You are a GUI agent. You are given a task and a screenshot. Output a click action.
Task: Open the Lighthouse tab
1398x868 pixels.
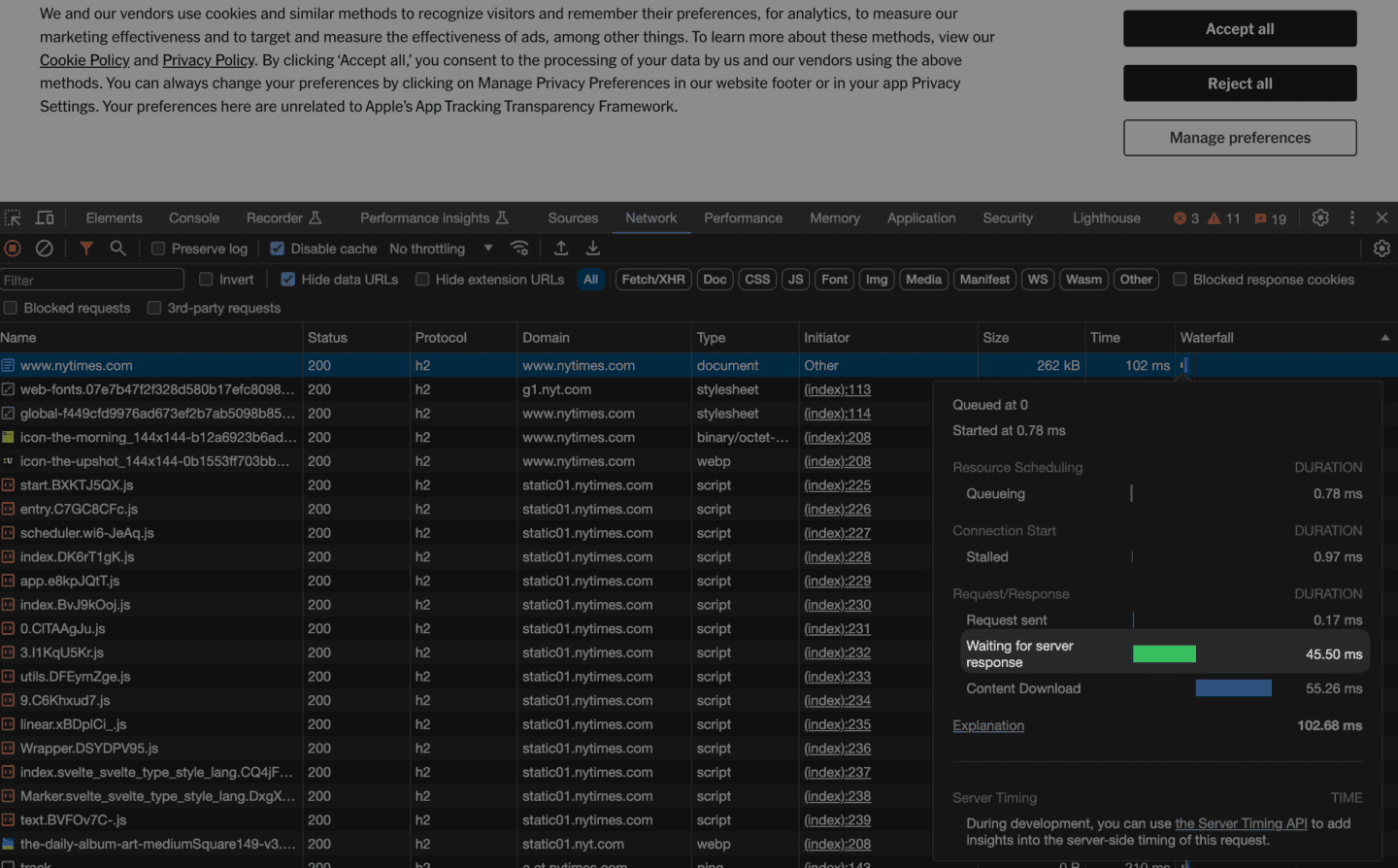tap(1106, 218)
